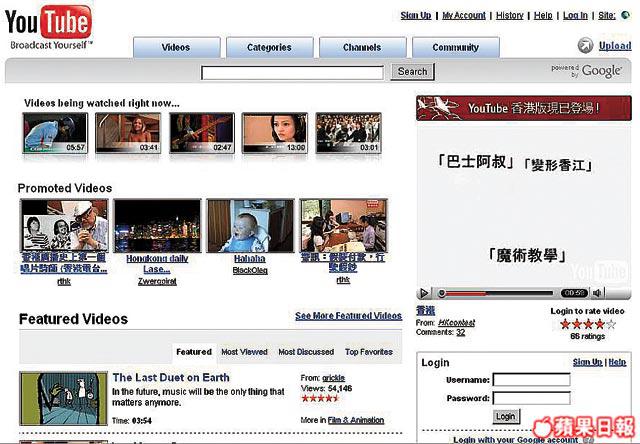Image resolution: width=640 pixels, height=444 pixels.
Task: Open the BlackOleg user link
Action: pyautogui.click(x=250, y=270)
